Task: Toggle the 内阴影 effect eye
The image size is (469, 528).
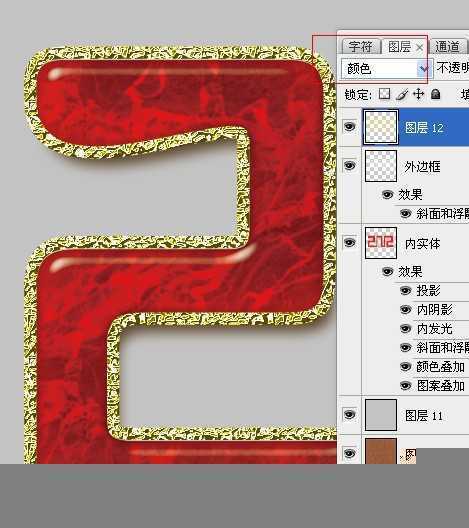Action: coord(405,309)
